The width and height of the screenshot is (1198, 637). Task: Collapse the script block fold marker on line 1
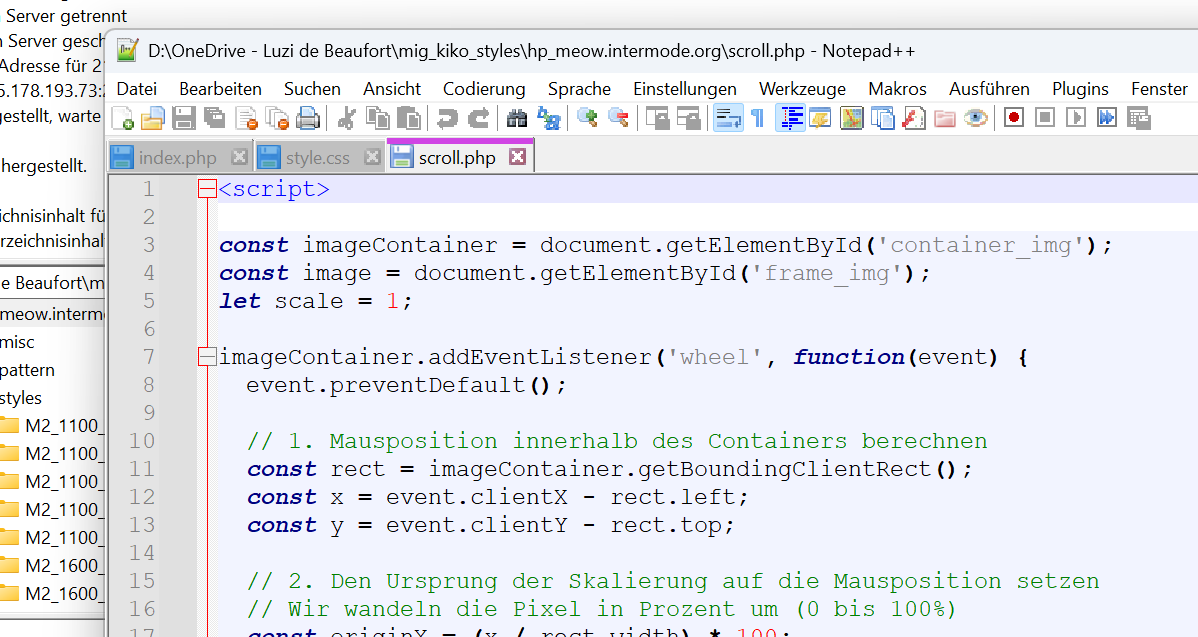207,189
